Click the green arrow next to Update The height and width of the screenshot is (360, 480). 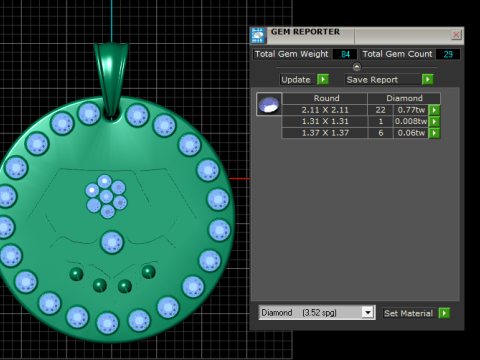[x=323, y=80]
